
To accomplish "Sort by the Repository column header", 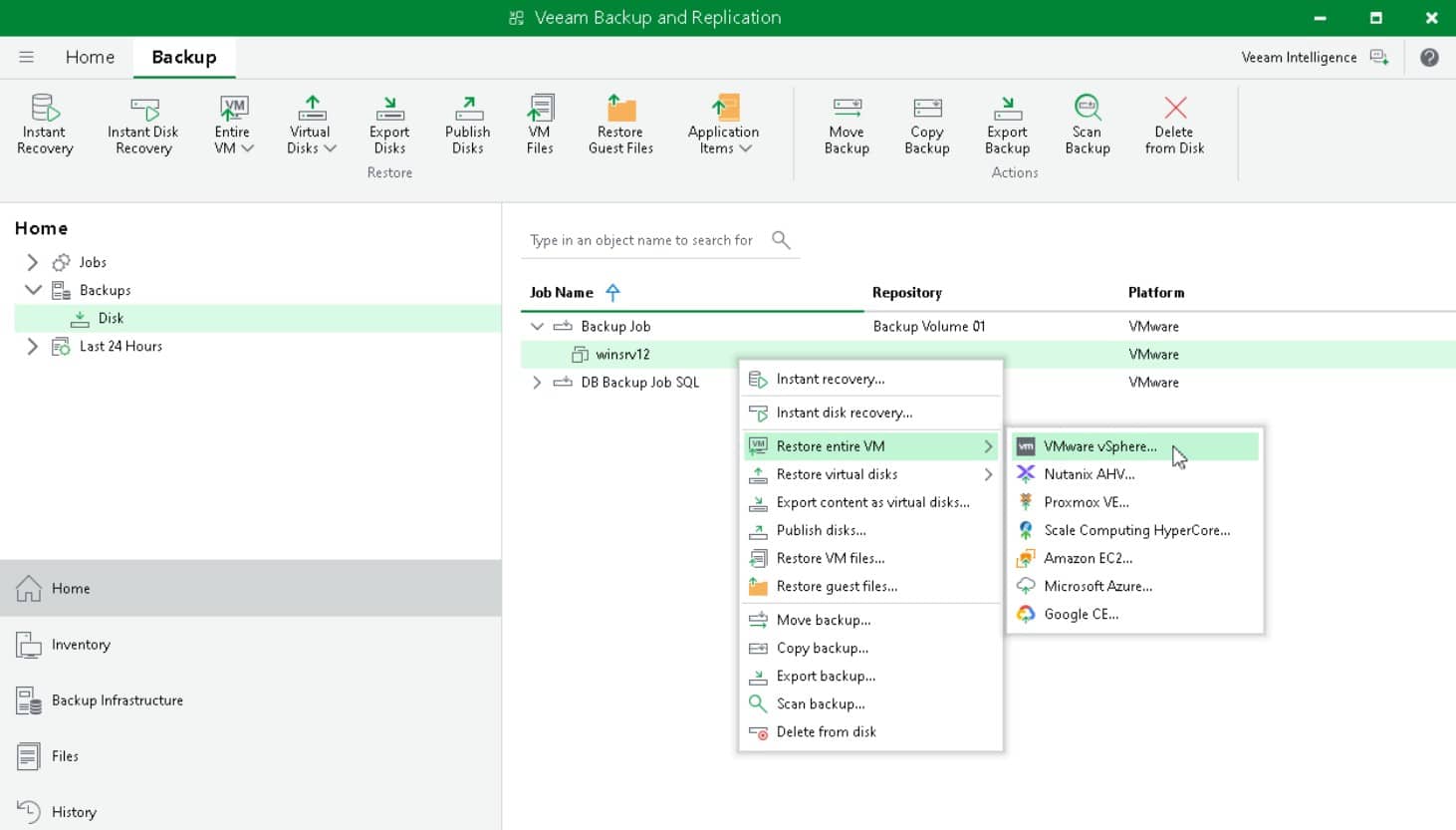I will coord(906,293).
